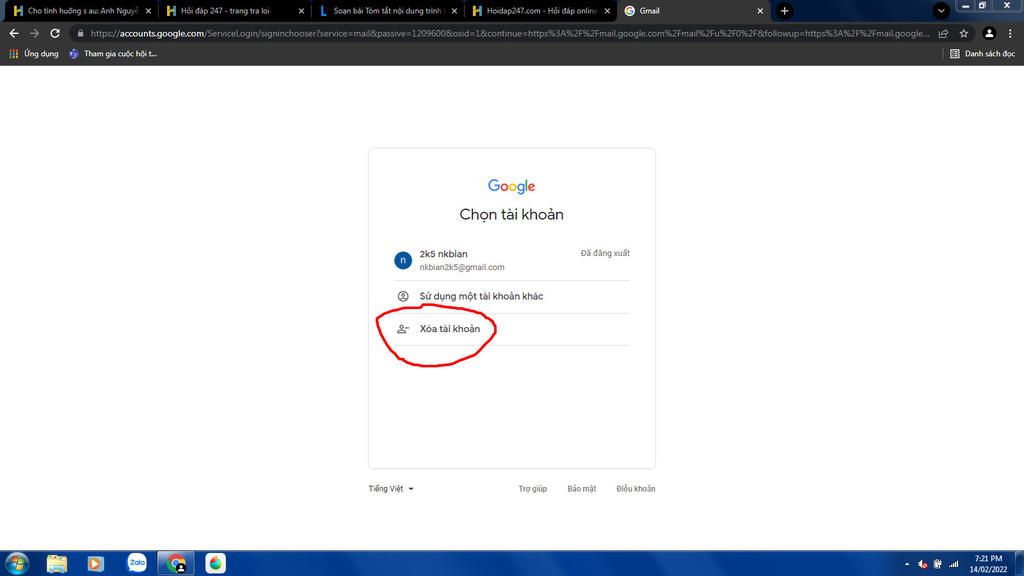Screen dimensions: 1024x576
Task: Click the blue 'n' account avatar
Action: pyautogui.click(x=403, y=260)
